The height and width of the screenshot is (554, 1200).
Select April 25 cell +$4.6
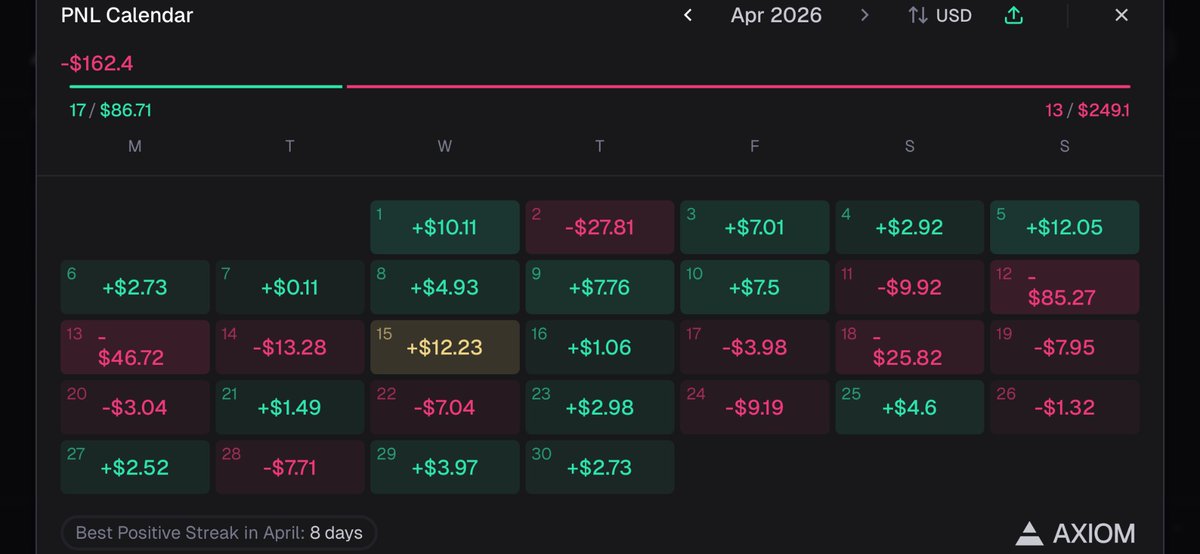pyautogui.click(x=910, y=407)
